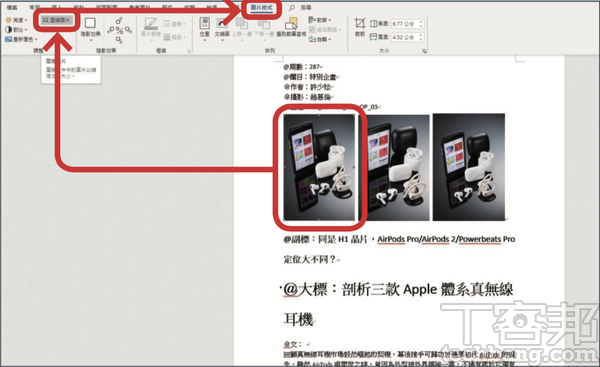Viewport: 600px width, 367px height.
Task: Click the word 'Powerbeats' in the subtitle
Action: click(480, 240)
